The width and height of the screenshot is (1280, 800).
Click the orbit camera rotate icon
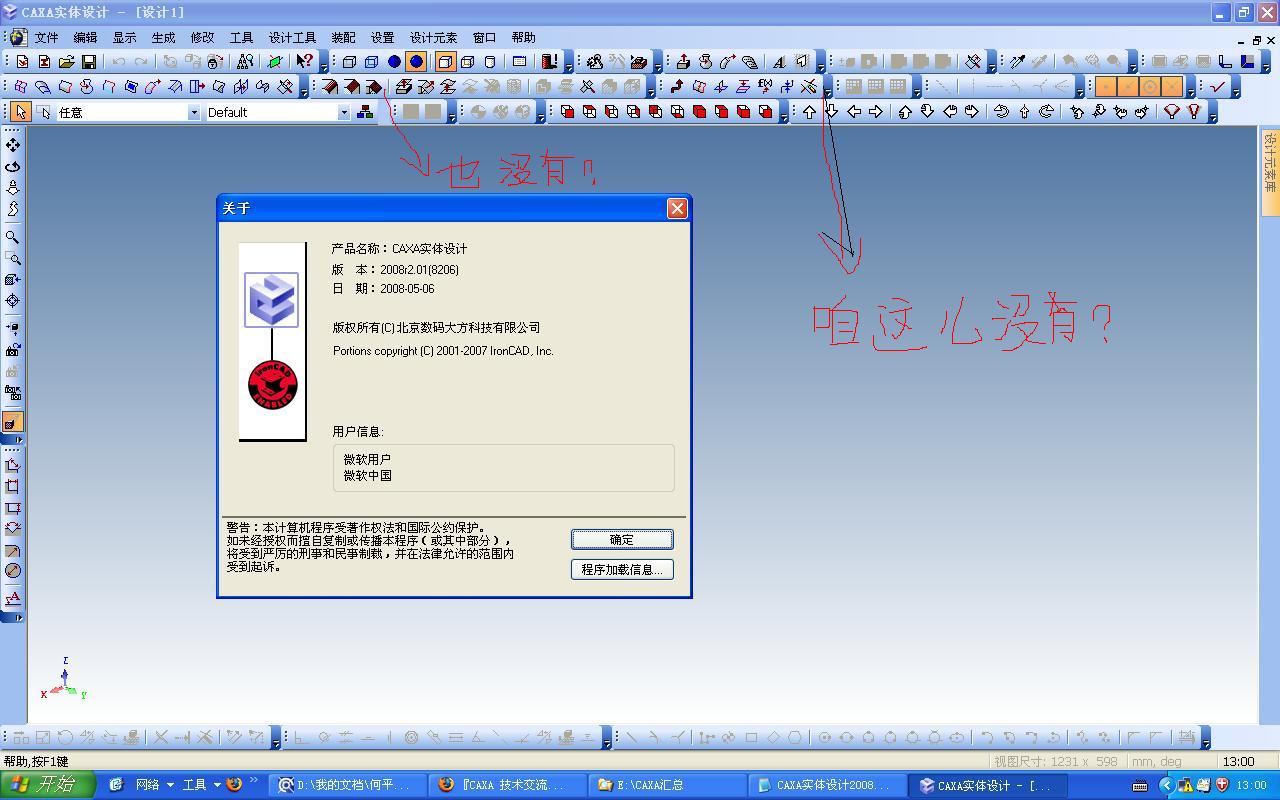click(x=13, y=166)
